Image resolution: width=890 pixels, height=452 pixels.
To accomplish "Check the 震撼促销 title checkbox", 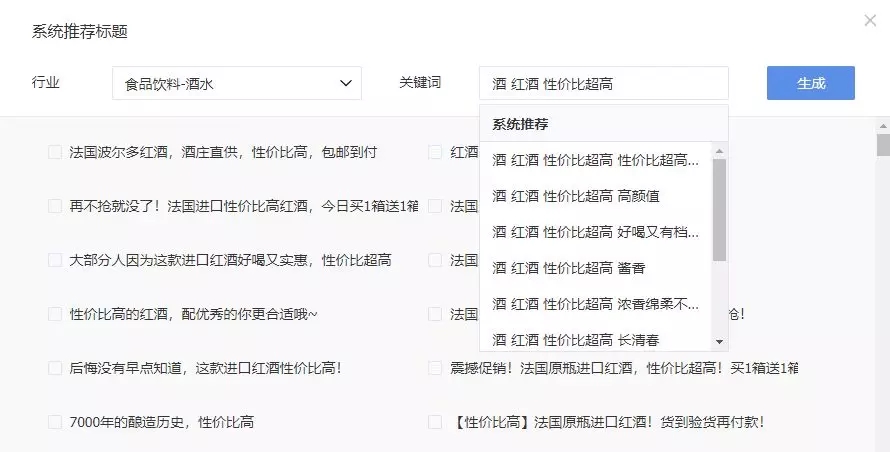I will (x=435, y=368).
